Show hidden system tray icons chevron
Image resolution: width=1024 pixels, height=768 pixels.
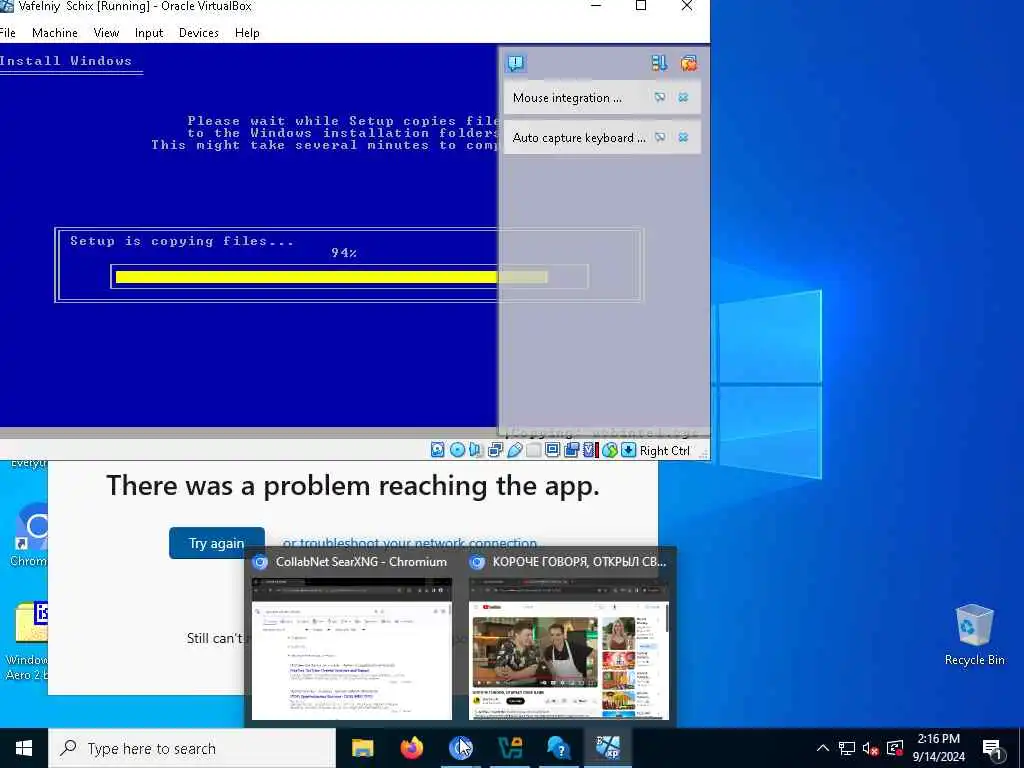(x=823, y=748)
